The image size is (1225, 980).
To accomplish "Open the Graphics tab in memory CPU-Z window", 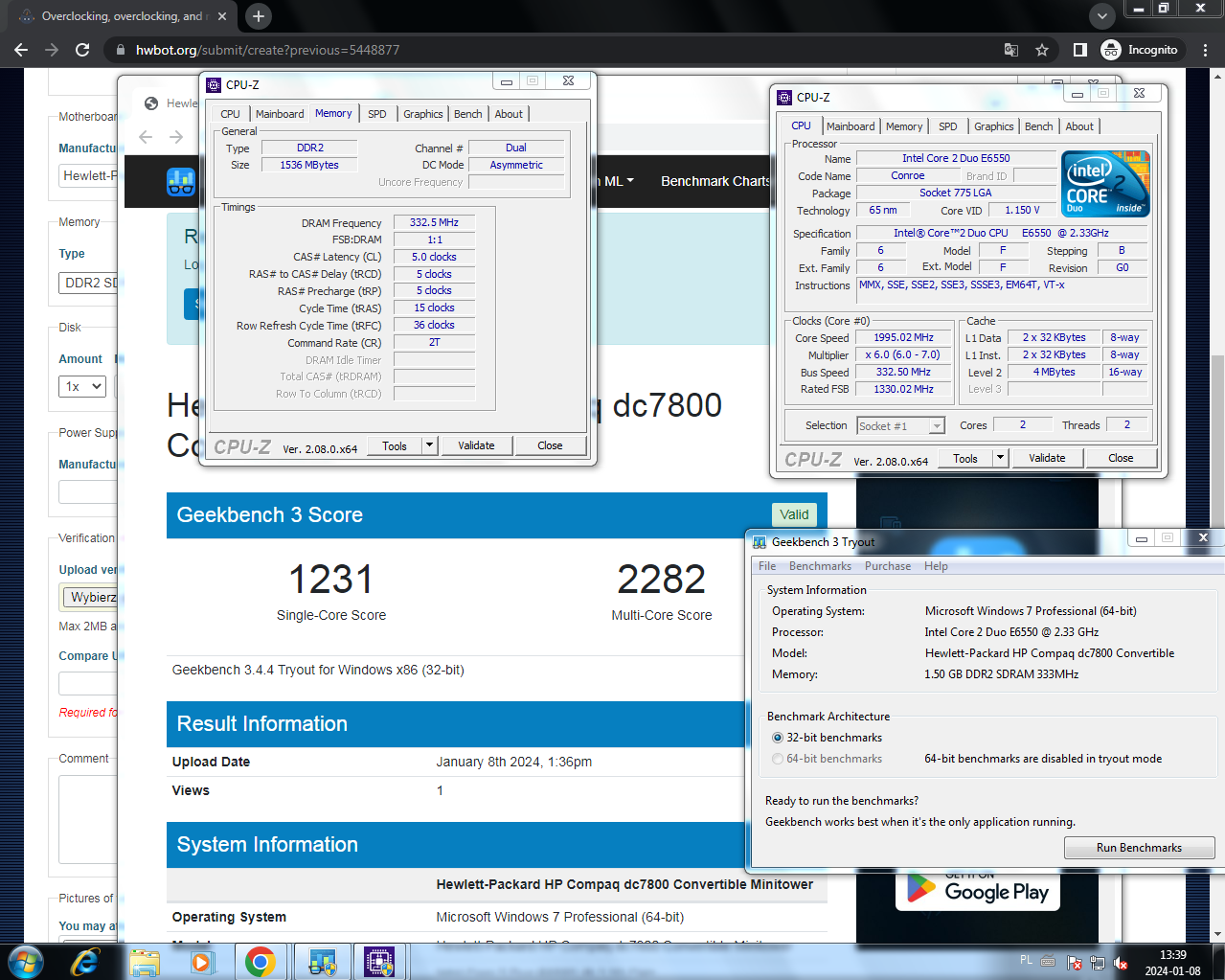I will point(423,114).
